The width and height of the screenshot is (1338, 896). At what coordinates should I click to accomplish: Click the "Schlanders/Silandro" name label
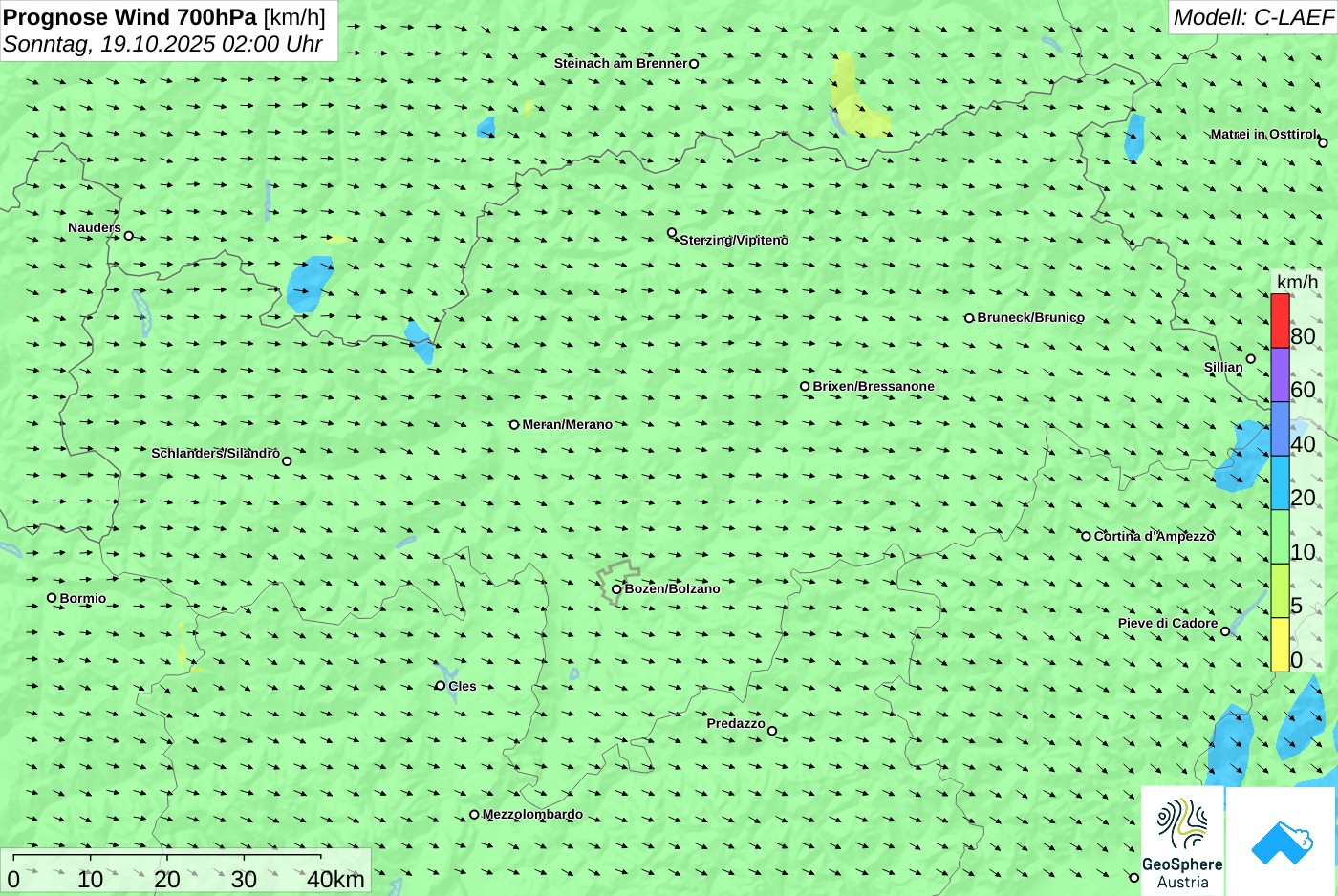(x=215, y=453)
